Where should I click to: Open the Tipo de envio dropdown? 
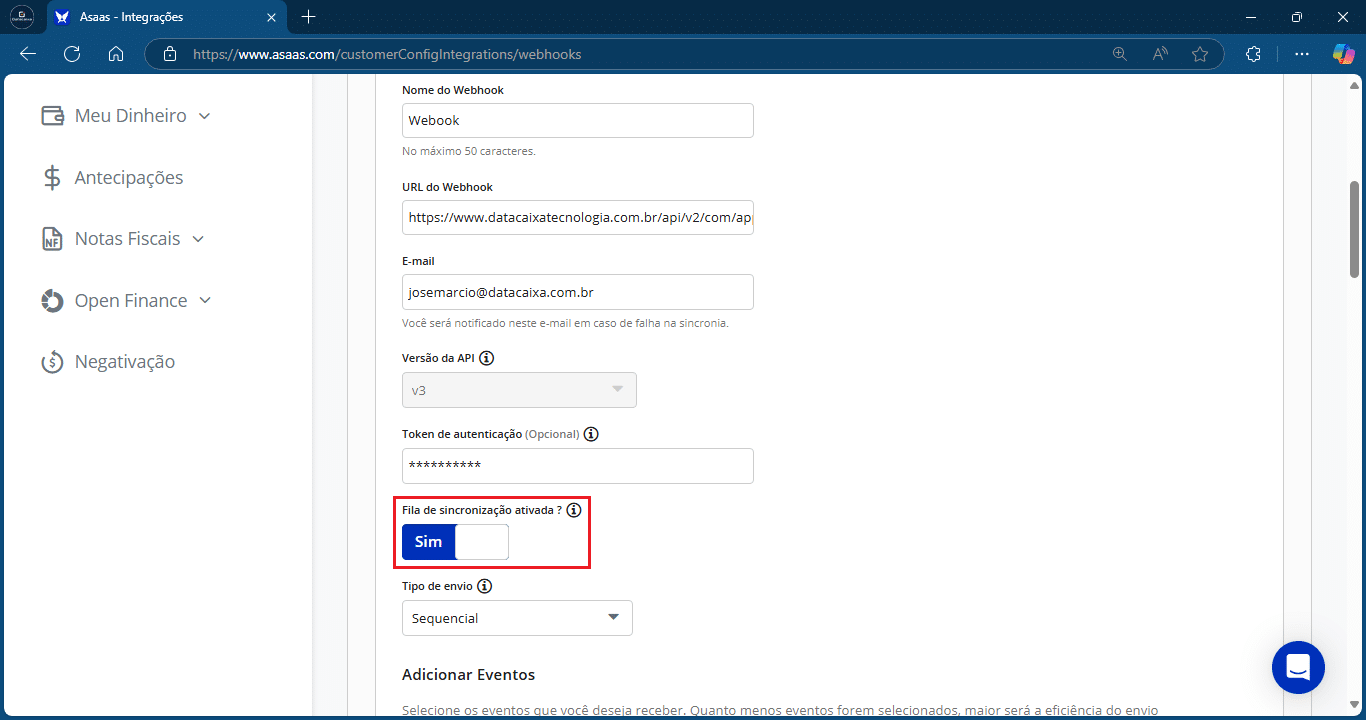click(517, 618)
